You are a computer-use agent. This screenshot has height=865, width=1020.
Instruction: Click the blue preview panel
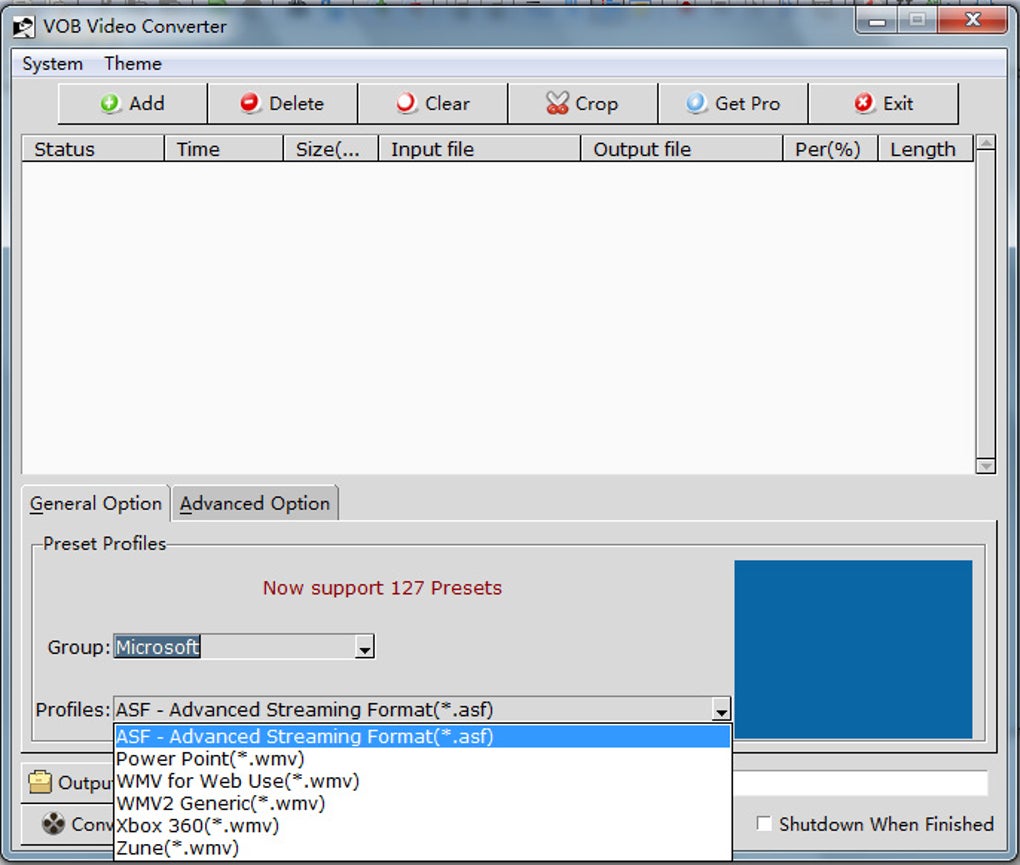853,649
